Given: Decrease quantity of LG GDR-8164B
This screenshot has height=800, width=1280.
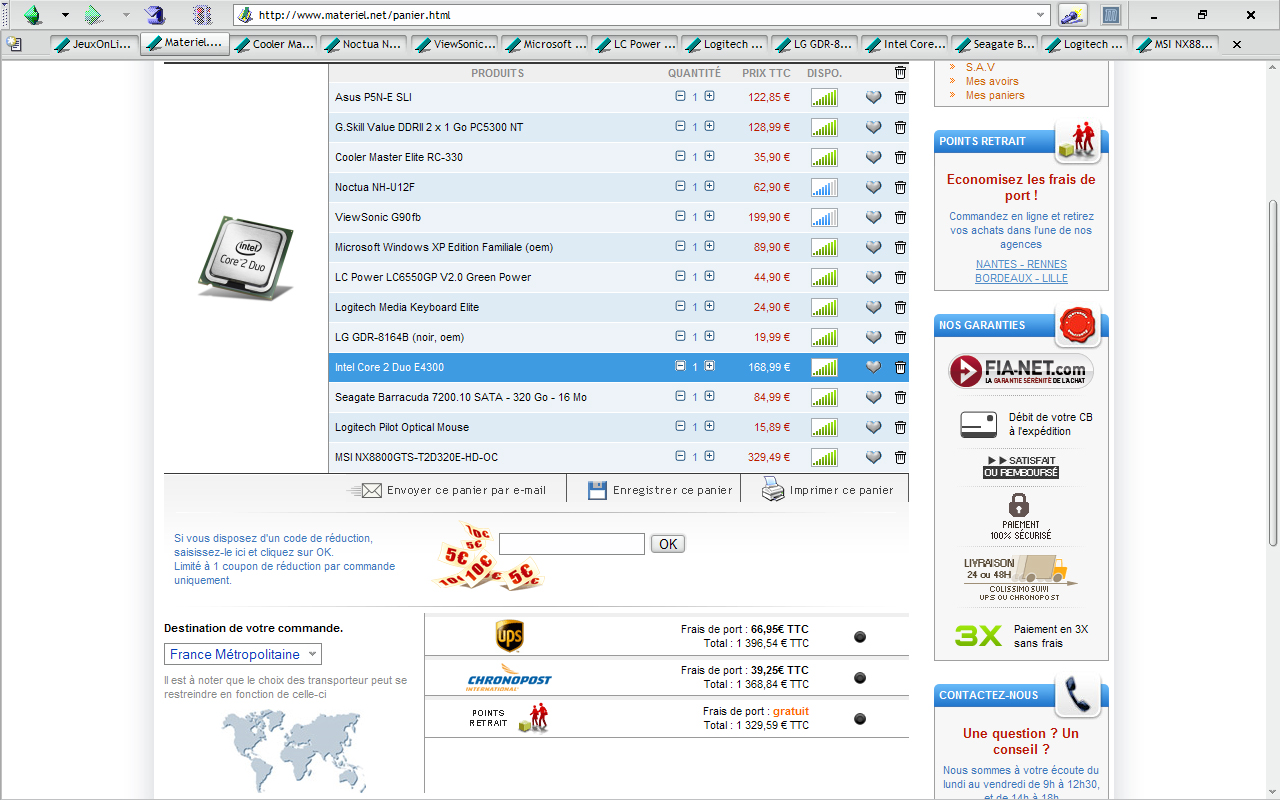Looking at the screenshot, I should 680,336.
